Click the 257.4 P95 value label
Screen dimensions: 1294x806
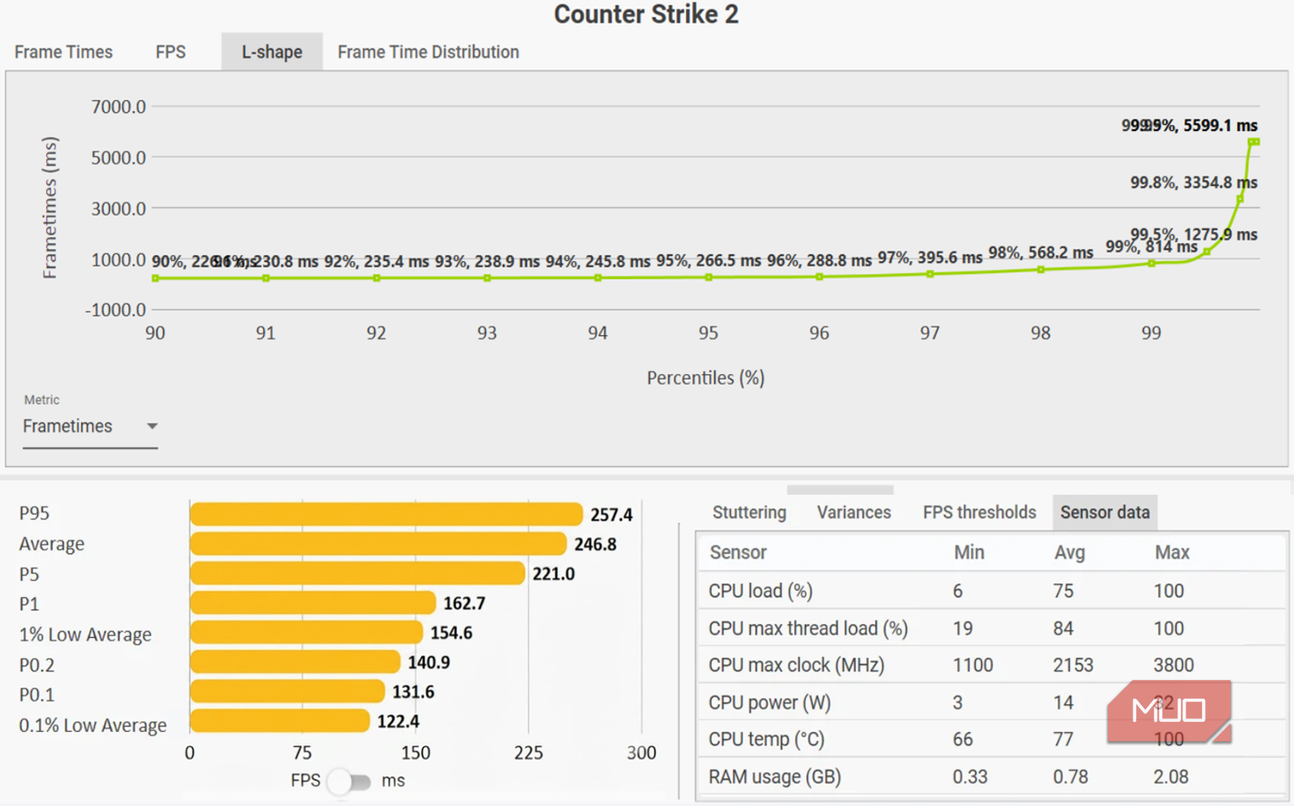[611, 515]
